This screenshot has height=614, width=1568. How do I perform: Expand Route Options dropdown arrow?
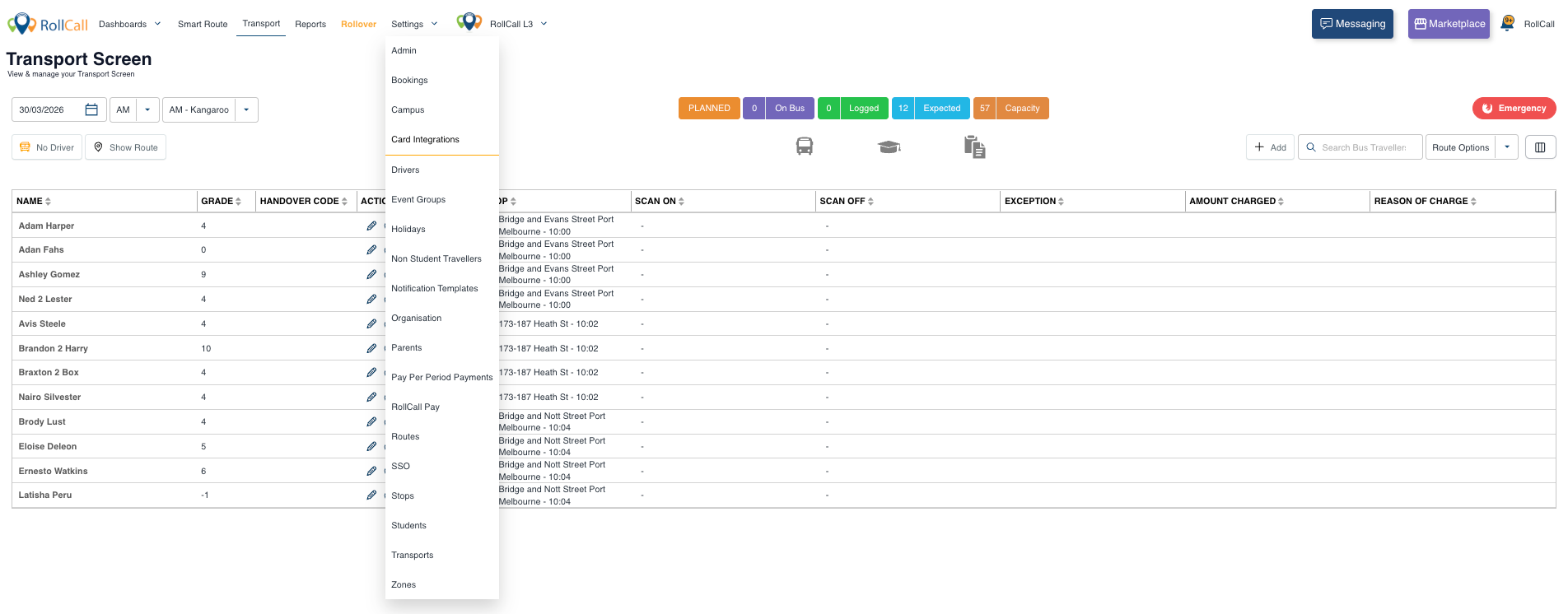(x=1507, y=147)
